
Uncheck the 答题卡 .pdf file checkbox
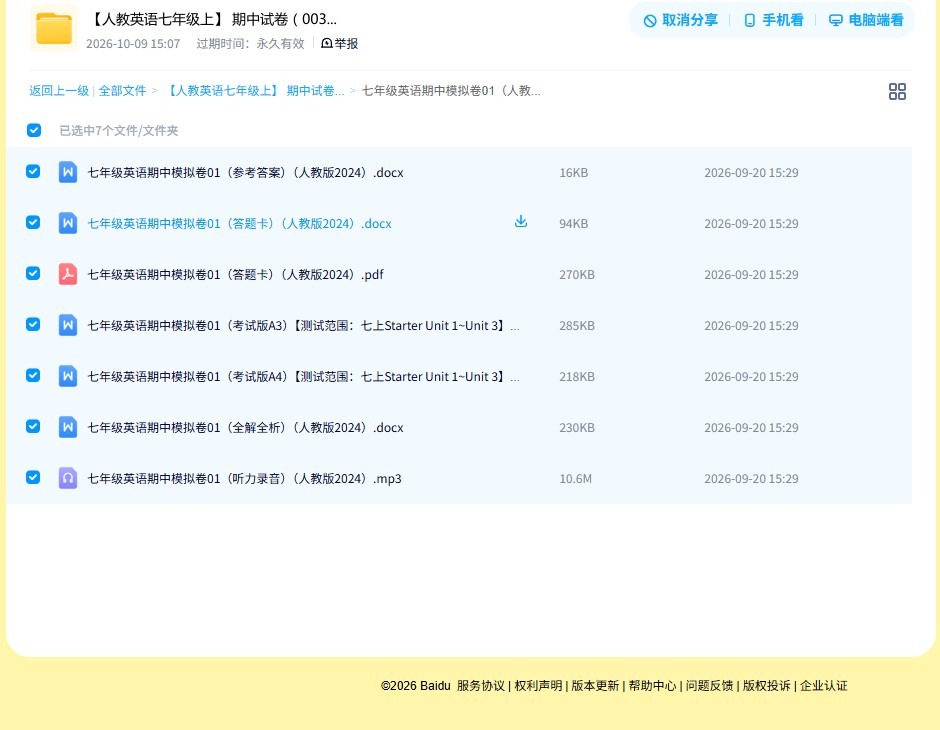click(33, 274)
